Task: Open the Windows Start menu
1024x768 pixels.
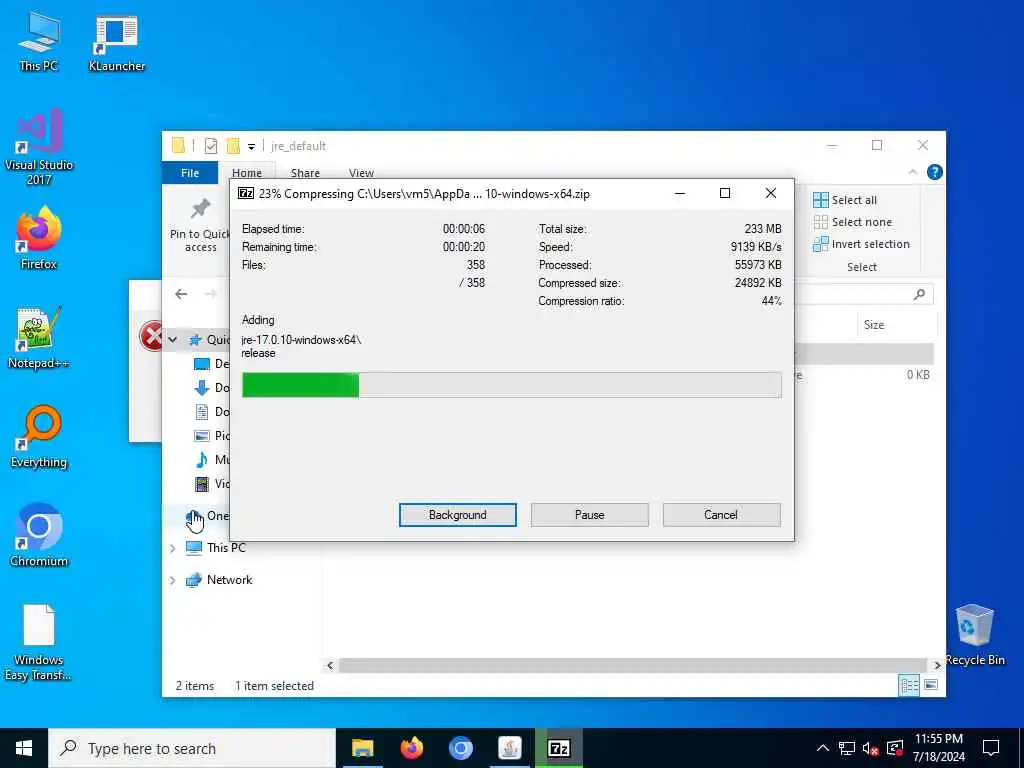Action: pos(24,748)
